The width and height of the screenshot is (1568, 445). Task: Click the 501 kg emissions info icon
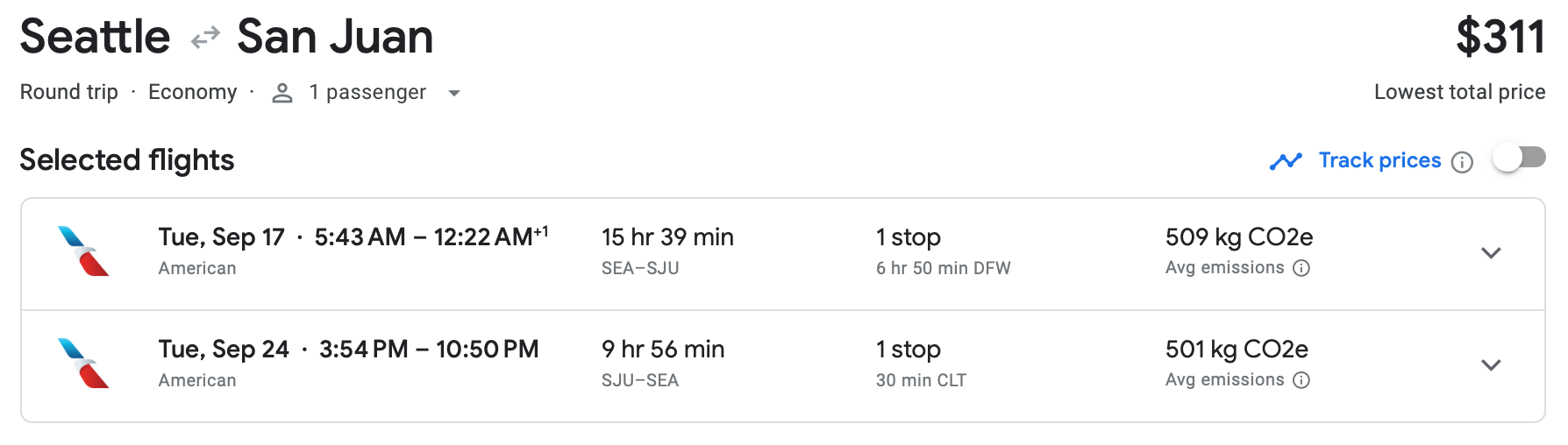click(x=1301, y=380)
